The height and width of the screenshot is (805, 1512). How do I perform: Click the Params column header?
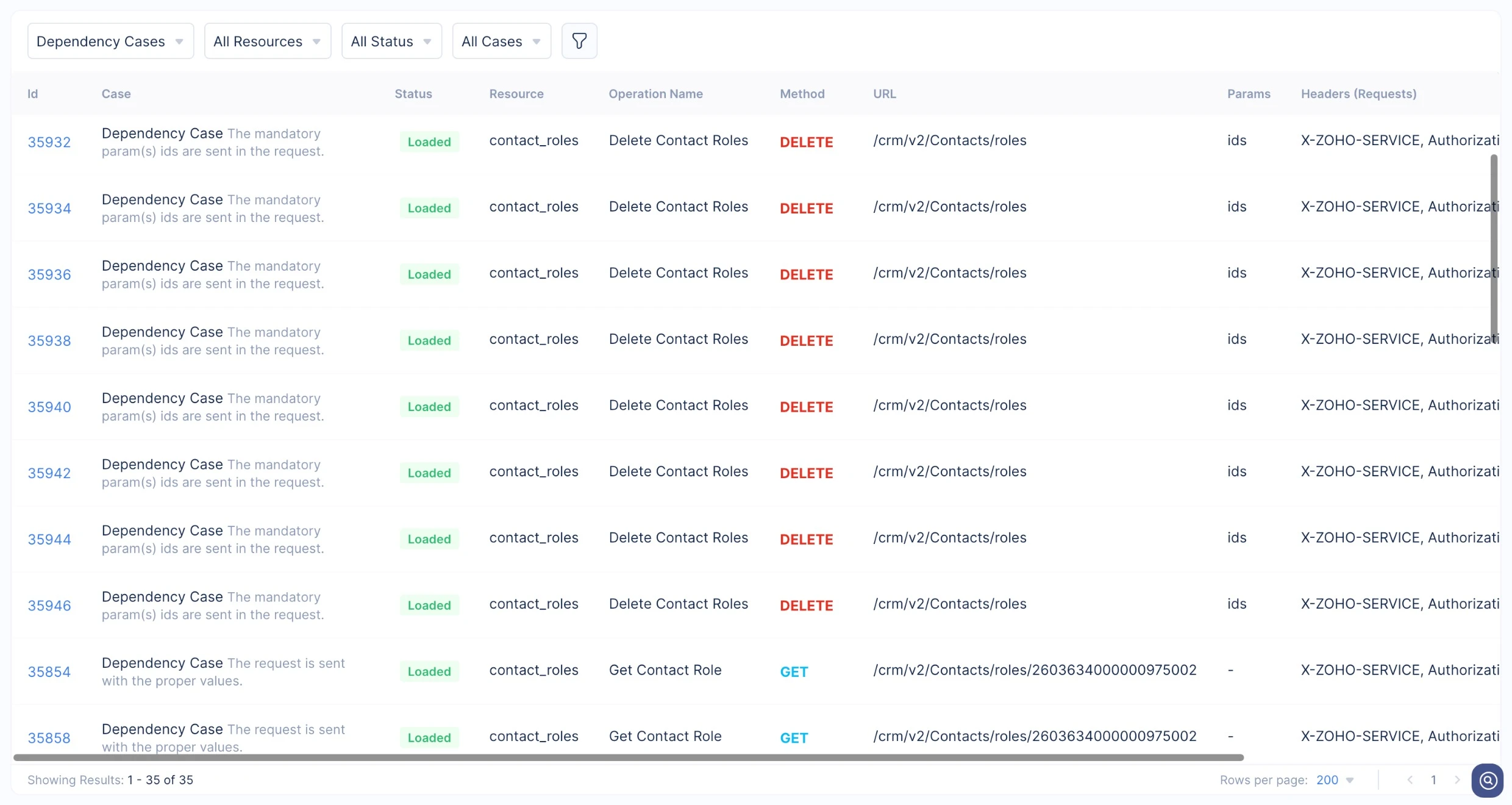pyautogui.click(x=1249, y=94)
